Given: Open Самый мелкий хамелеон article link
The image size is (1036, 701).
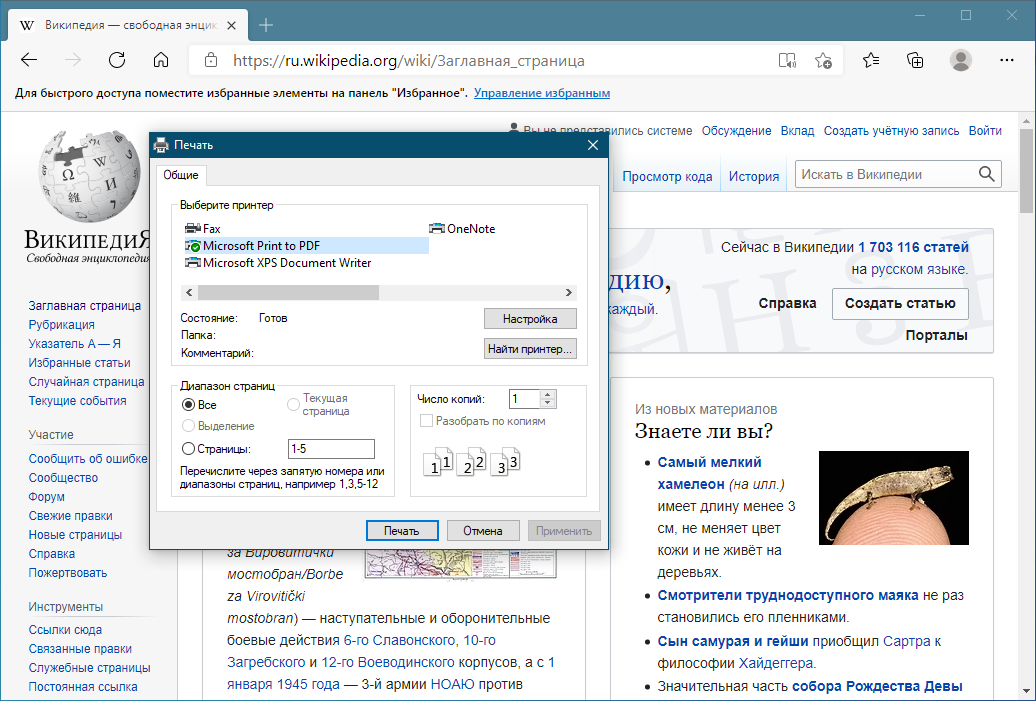Looking at the screenshot, I should tap(709, 473).
